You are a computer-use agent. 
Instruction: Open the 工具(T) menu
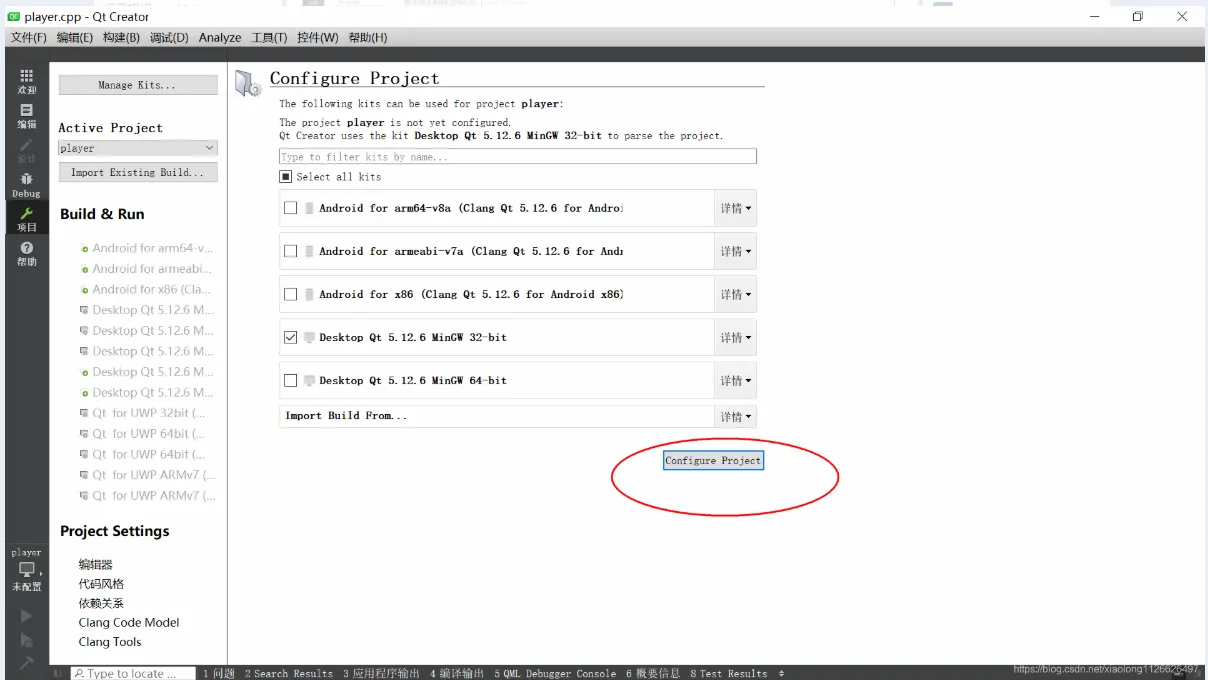click(x=269, y=37)
